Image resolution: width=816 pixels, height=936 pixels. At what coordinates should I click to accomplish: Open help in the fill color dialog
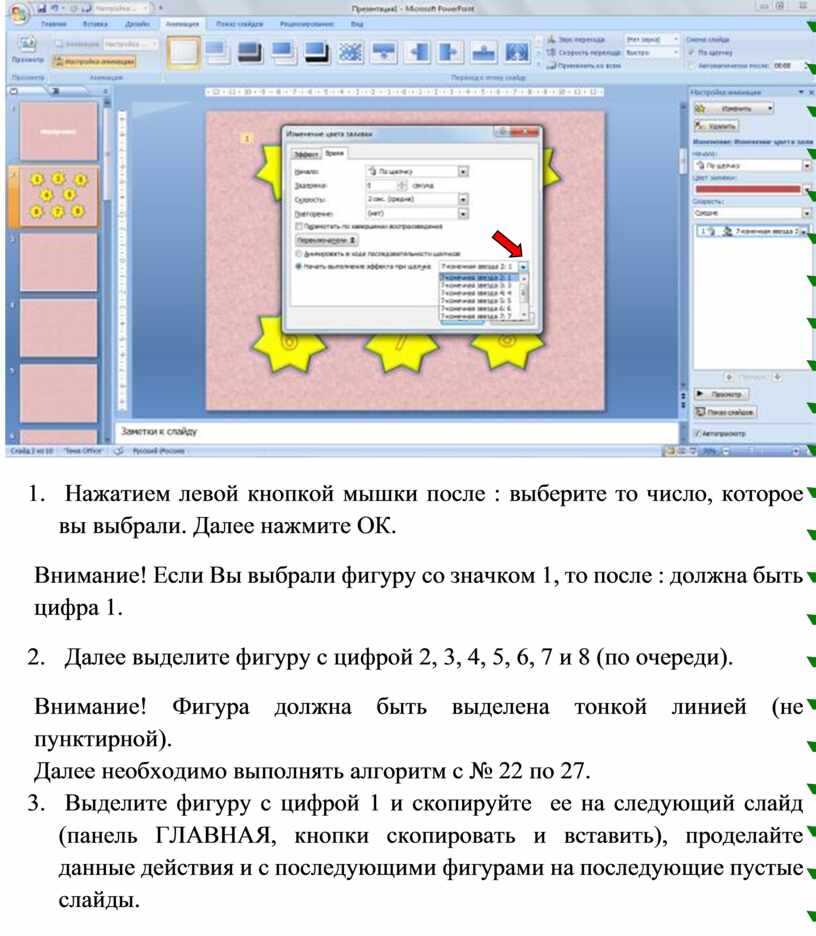(503, 132)
